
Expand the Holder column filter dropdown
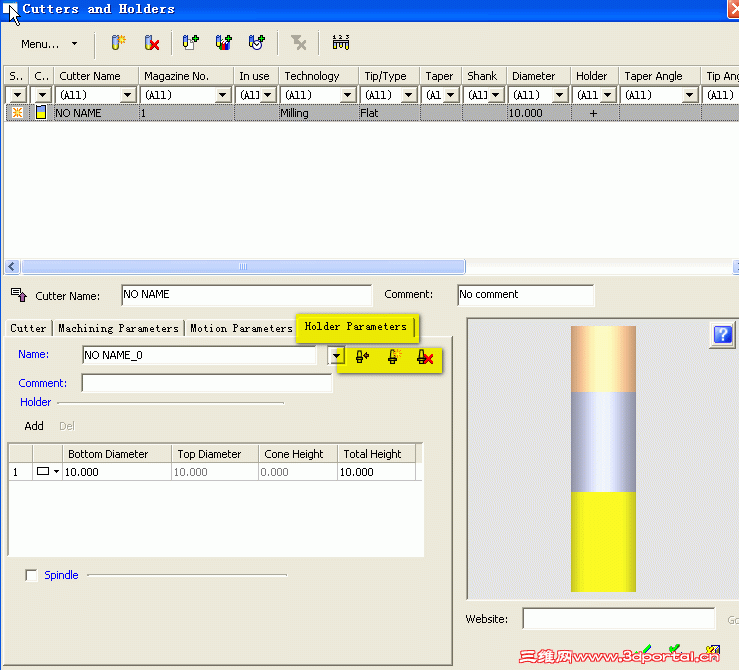(608, 95)
